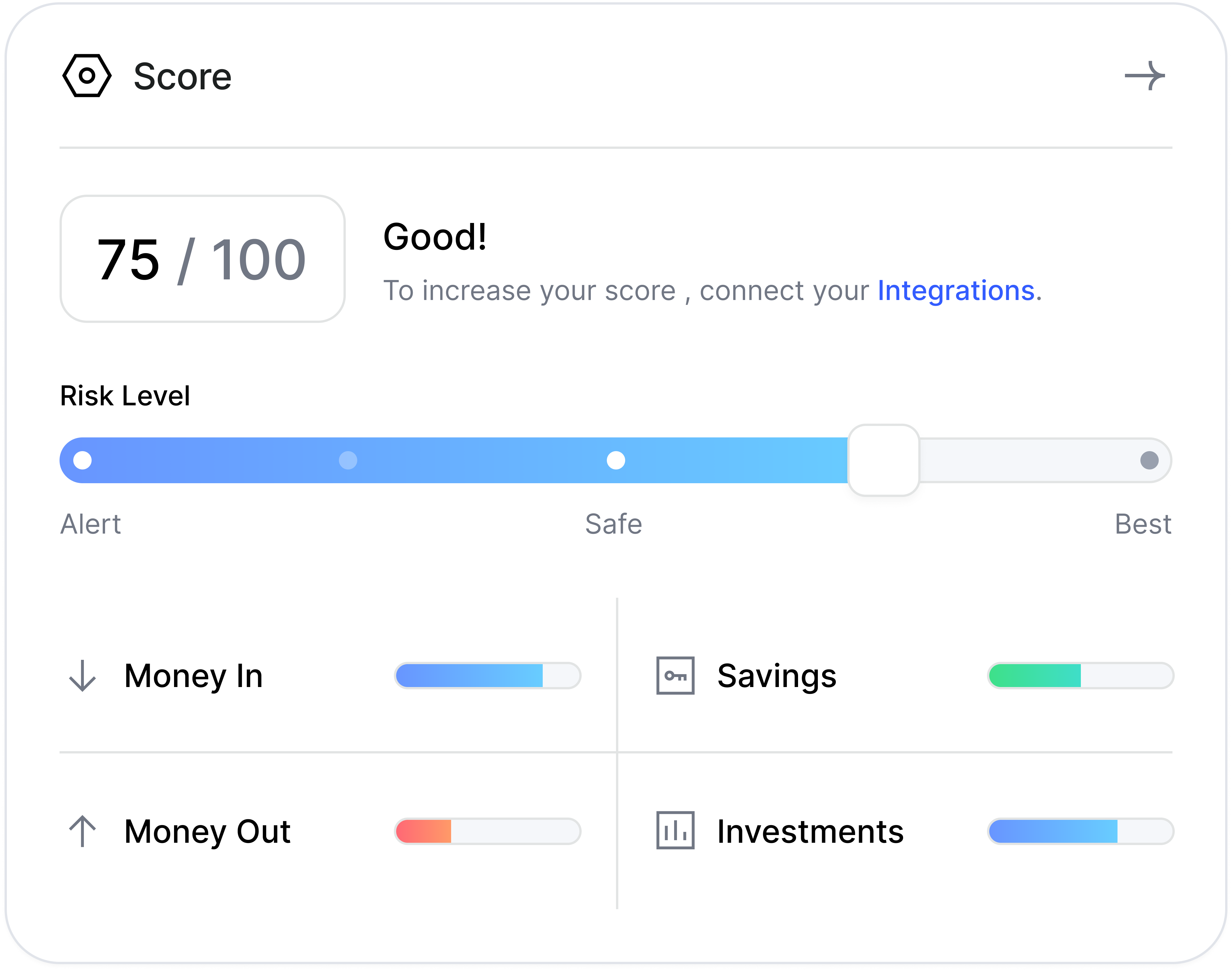Image resolution: width=1232 pixels, height=971 pixels.
Task: Select the Safe dot on the risk slider
Action: tap(616, 460)
